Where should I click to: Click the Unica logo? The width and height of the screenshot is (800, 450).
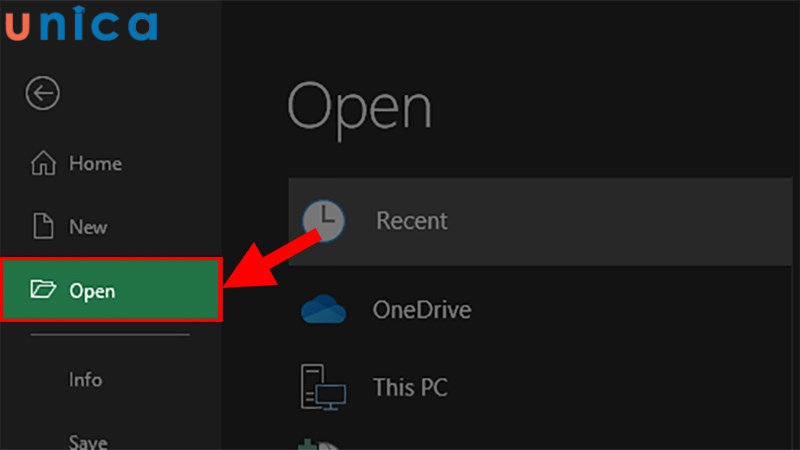click(x=80, y=23)
